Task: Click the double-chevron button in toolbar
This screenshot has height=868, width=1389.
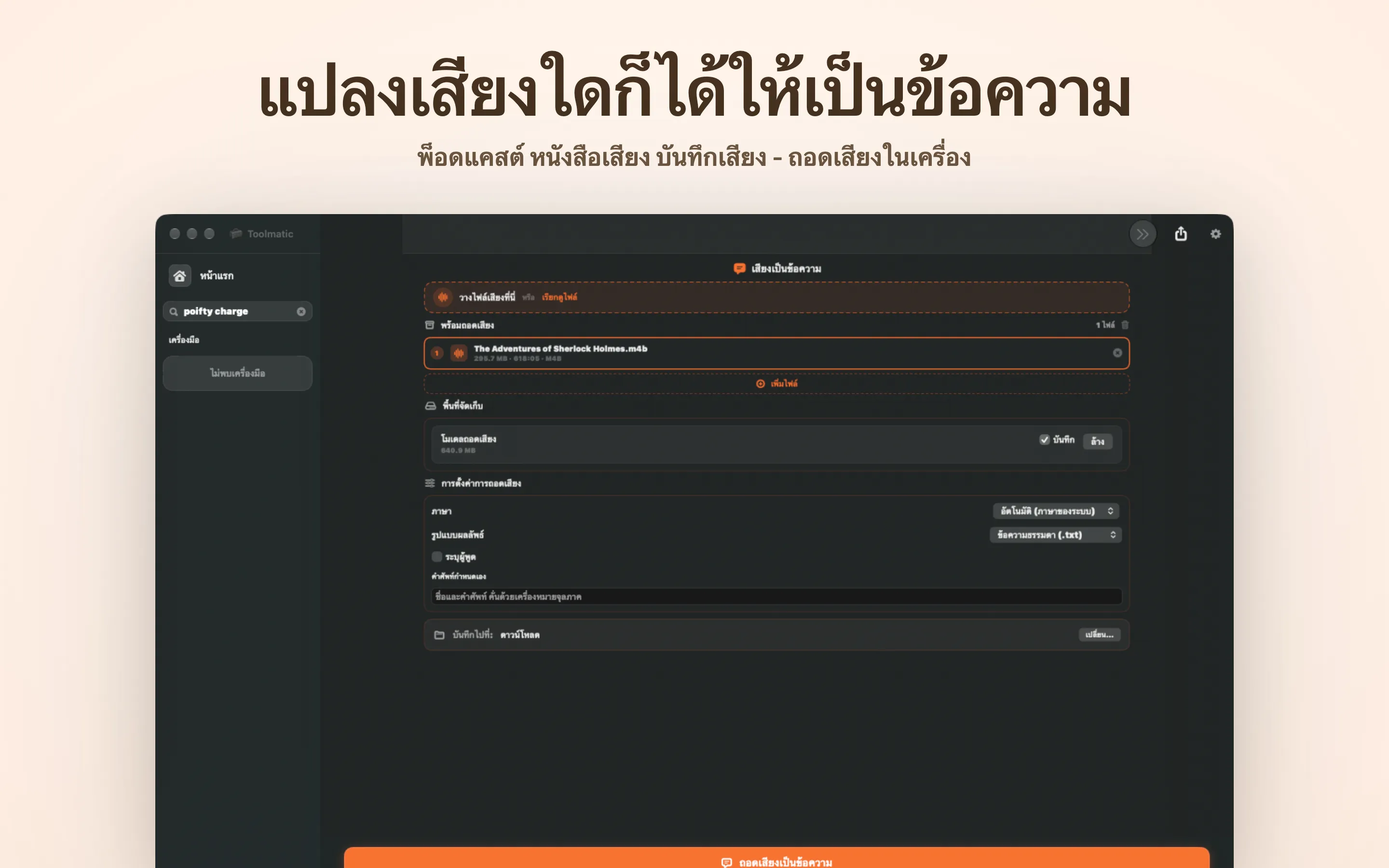Action: pyautogui.click(x=1142, y=234)
